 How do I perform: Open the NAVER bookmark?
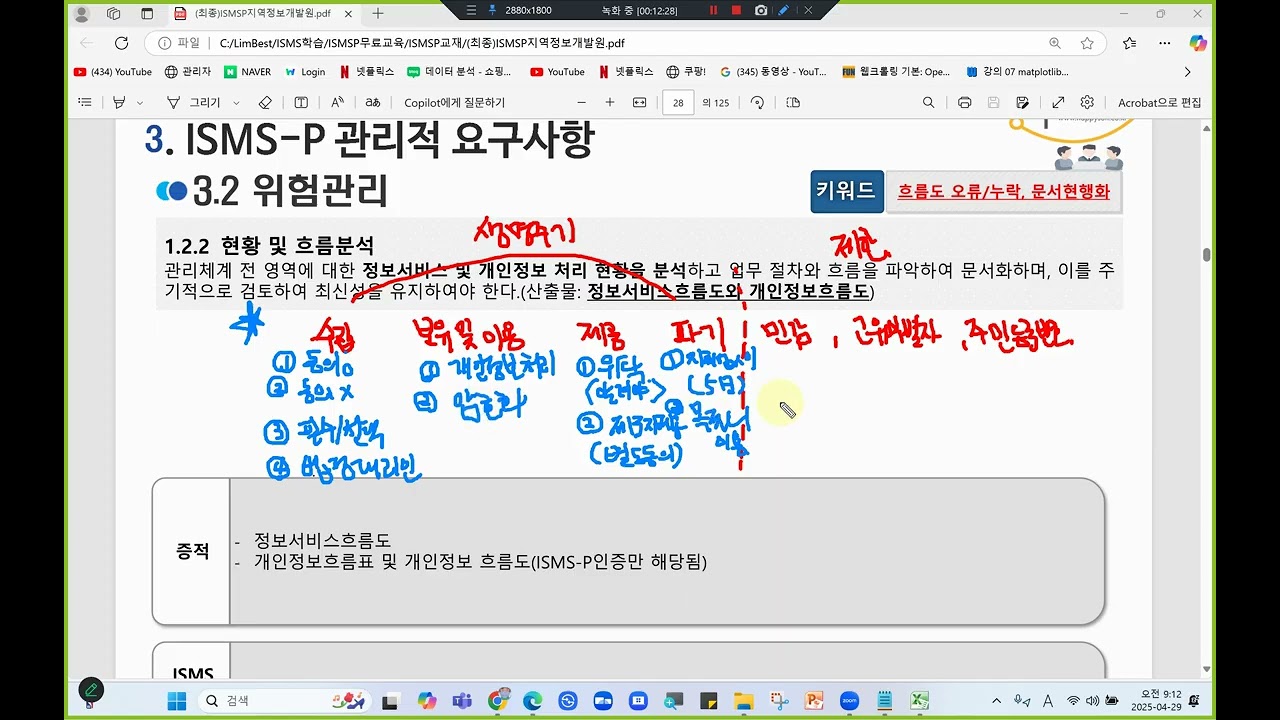click(248, 72)
